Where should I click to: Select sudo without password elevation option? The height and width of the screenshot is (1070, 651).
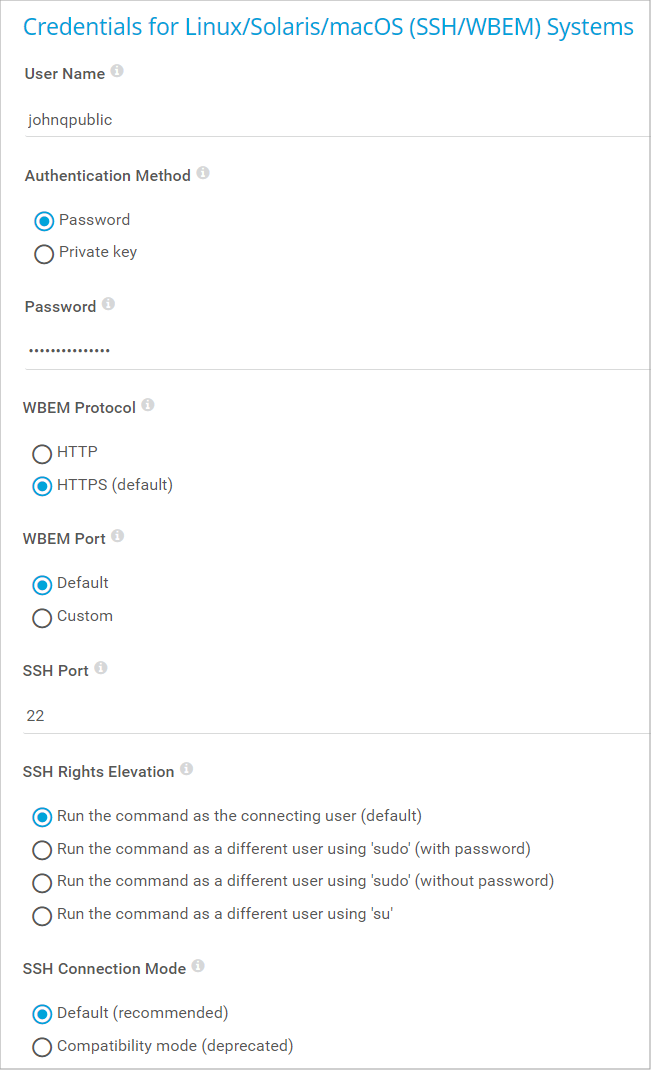(42, 883)
